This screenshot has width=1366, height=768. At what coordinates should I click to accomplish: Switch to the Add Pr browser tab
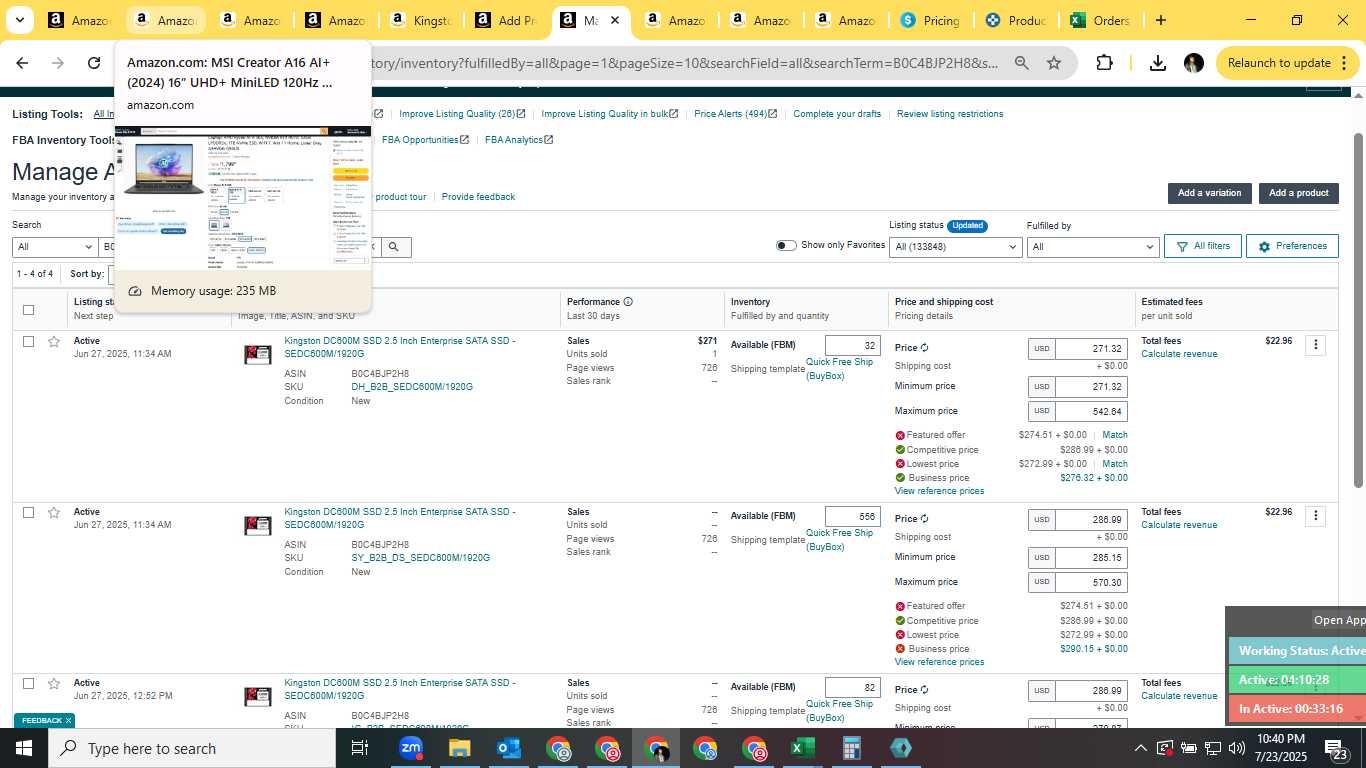[505, 20]
